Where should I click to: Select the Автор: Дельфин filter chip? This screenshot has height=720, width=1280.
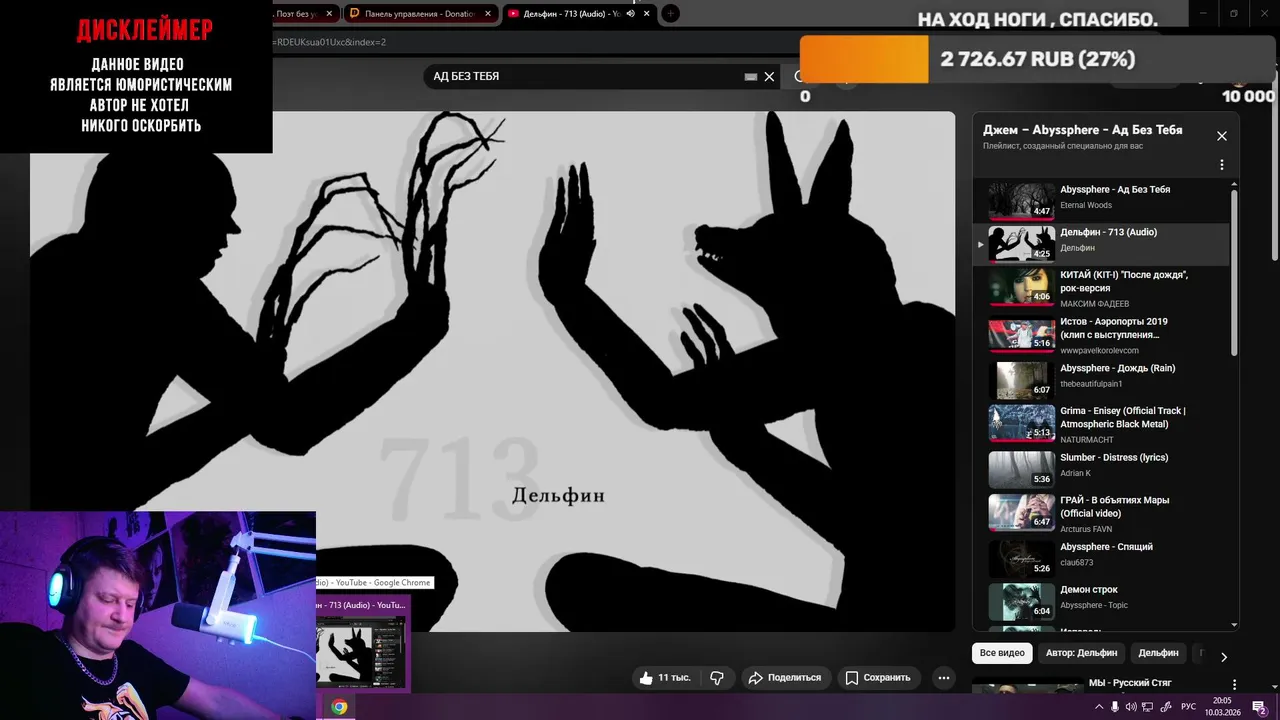click(1081, 653)
